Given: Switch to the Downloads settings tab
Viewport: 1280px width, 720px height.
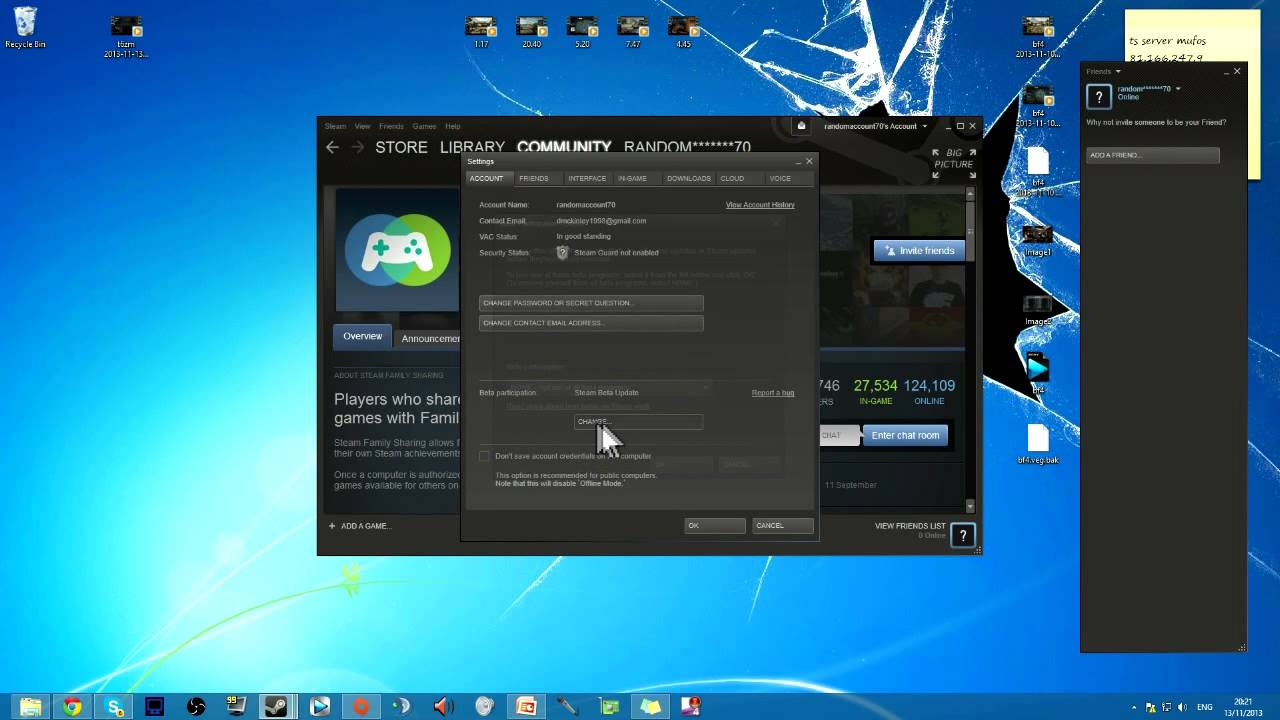Looking at the screenshot, I should [x=689, y=178].
